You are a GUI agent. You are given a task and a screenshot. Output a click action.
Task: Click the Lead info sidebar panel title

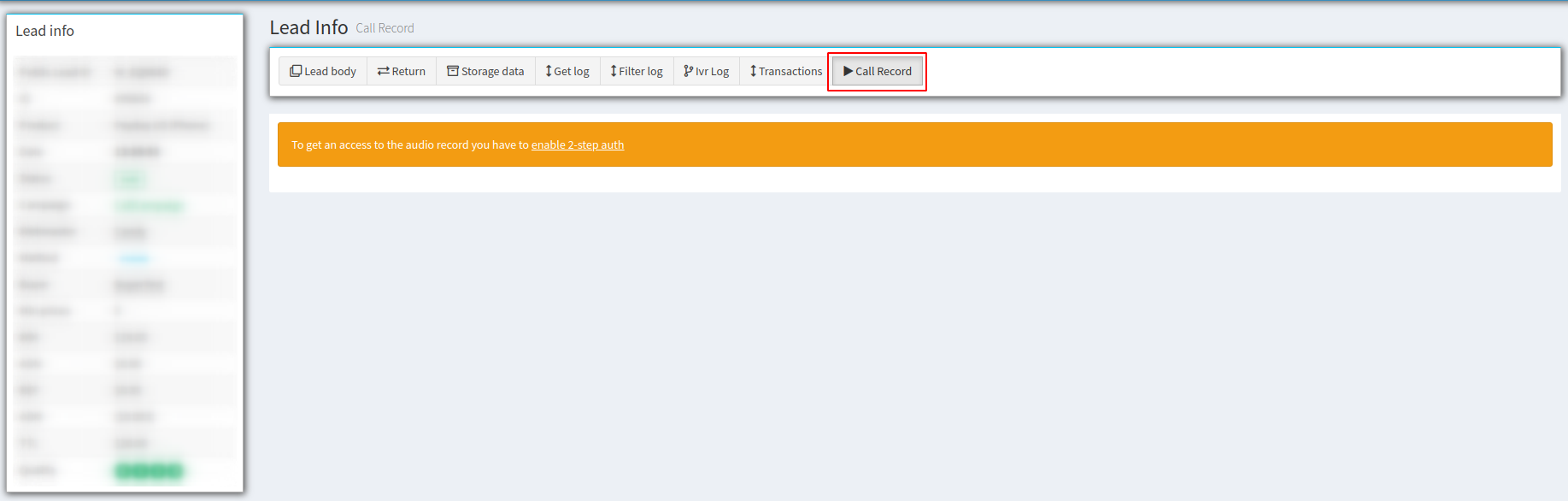coord(45,31)
